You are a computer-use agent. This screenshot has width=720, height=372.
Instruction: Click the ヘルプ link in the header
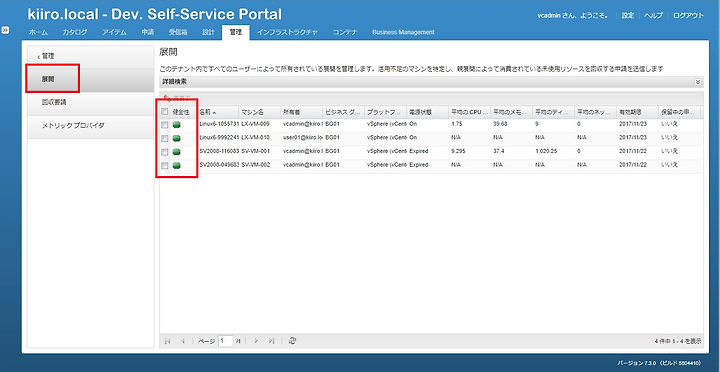click(654, 15)
